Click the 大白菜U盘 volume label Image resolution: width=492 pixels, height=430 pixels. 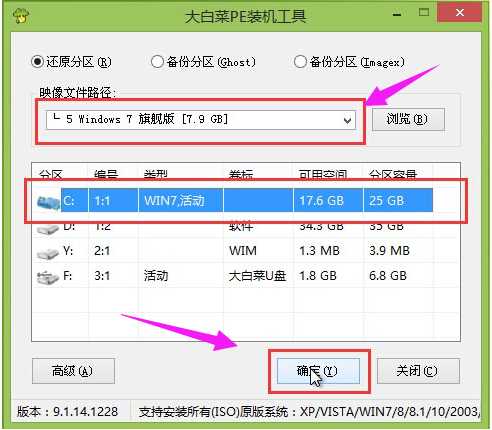(257, 276)
